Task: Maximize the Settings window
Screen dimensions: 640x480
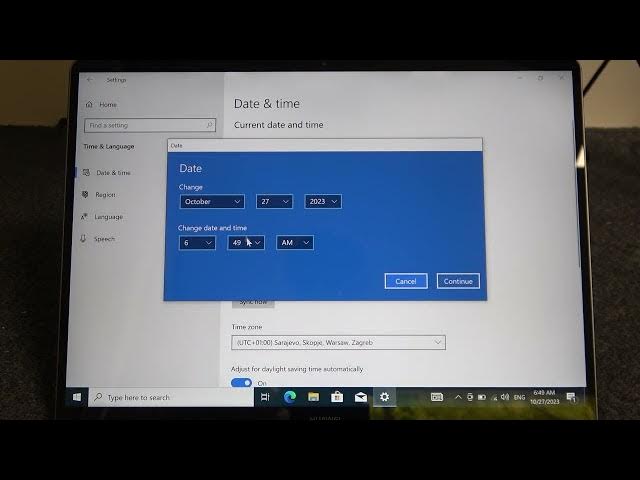Action: [x=540, y=78]
